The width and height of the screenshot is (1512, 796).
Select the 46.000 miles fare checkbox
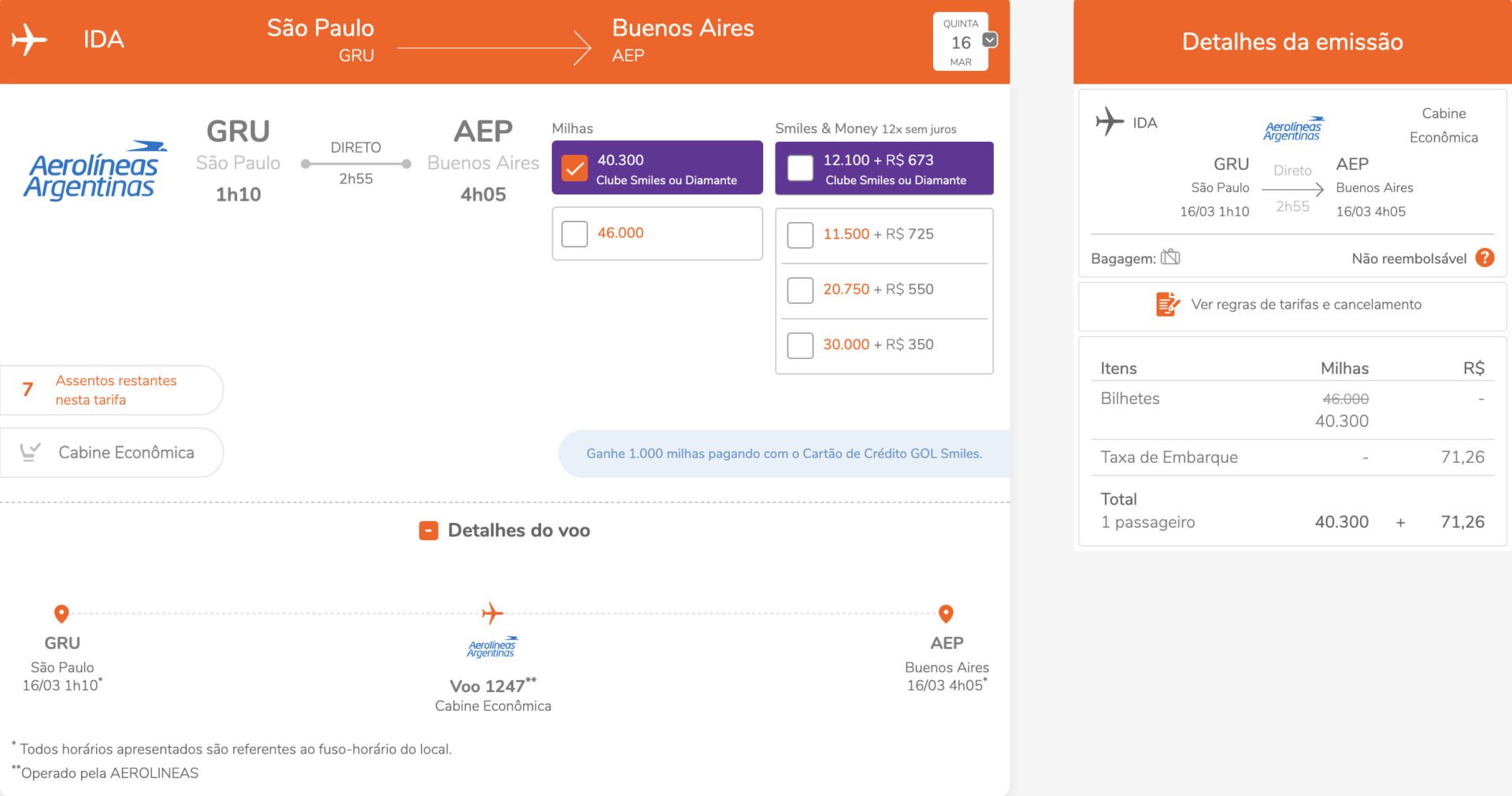(574, 233)
